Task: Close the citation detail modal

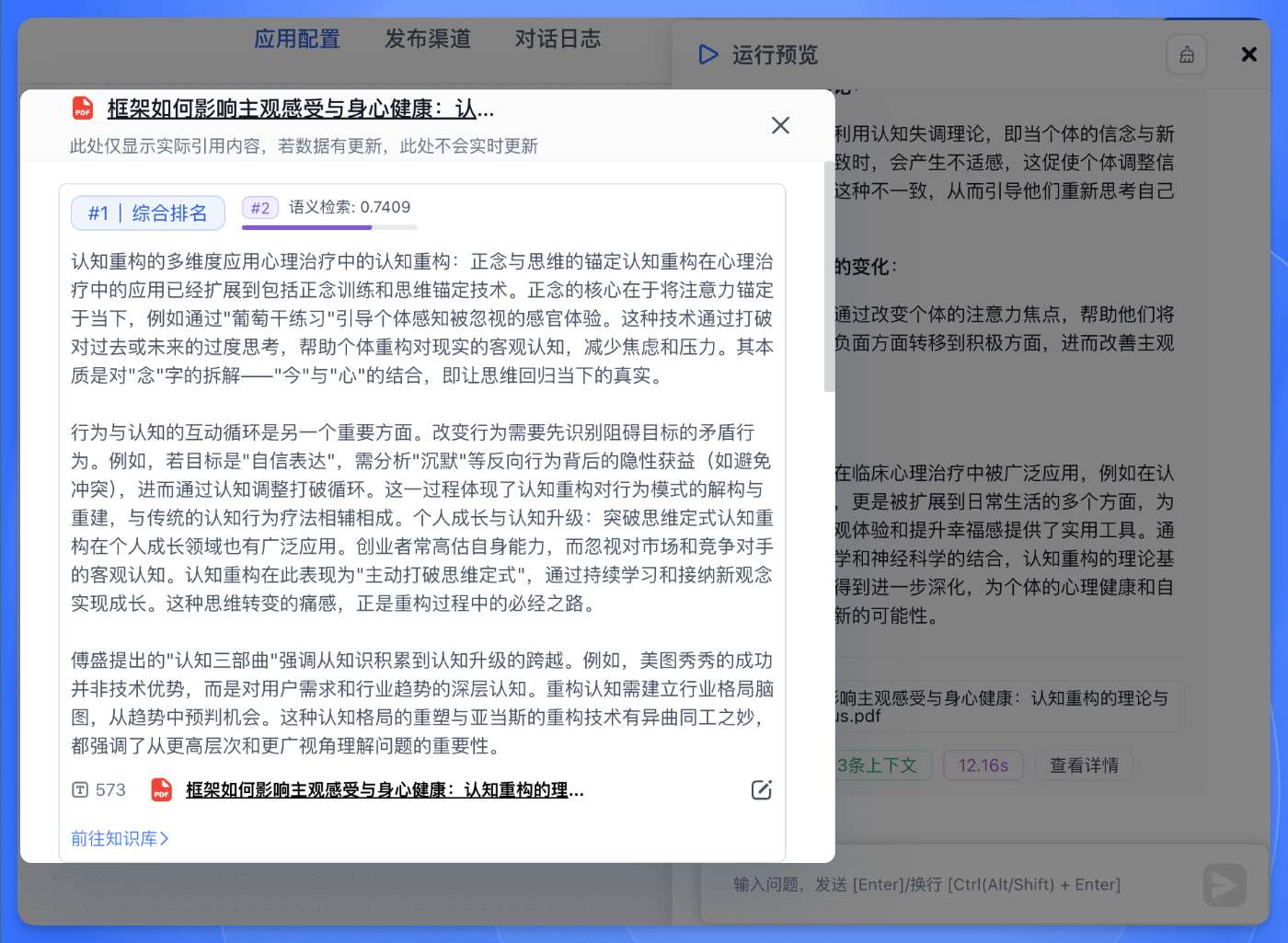Action: pyautogui.click(x=780, y=125)
